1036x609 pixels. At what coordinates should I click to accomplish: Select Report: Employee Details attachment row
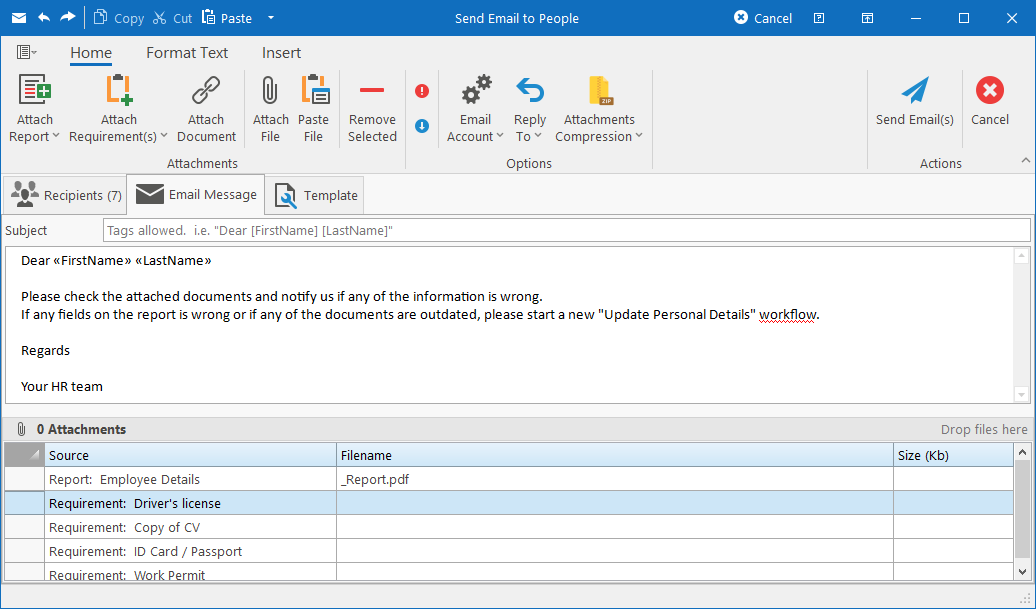pos(509,479)
